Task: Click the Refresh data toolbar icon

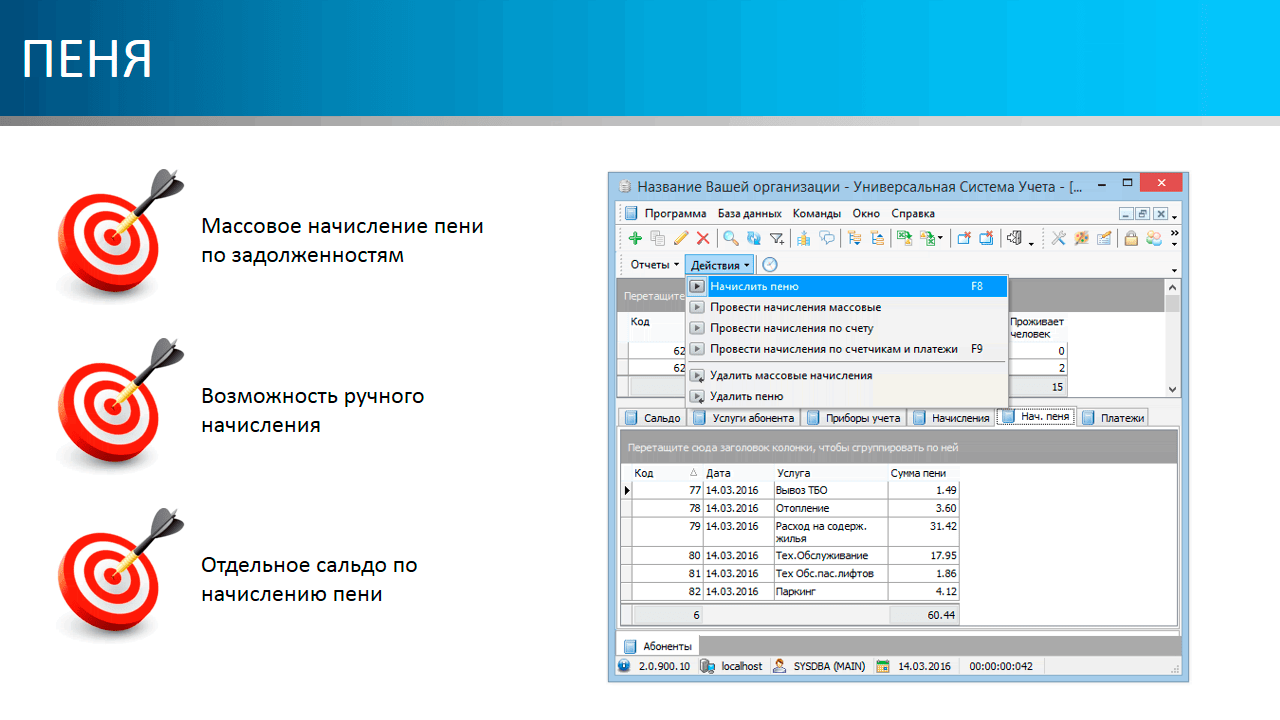Action: click(x=754, y=238)
